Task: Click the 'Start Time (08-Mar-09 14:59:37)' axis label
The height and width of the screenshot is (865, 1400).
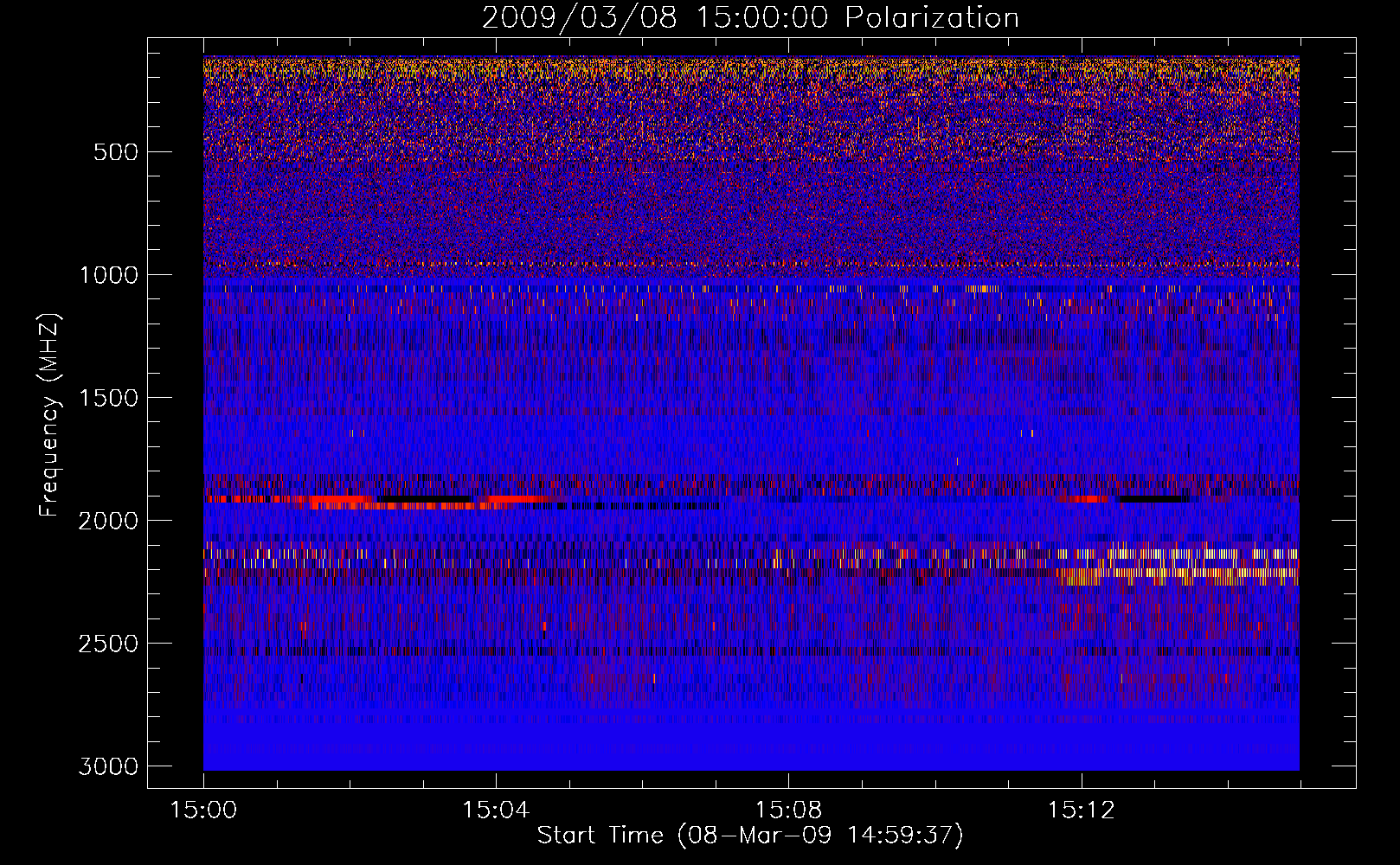Action: tap(750, 836)
